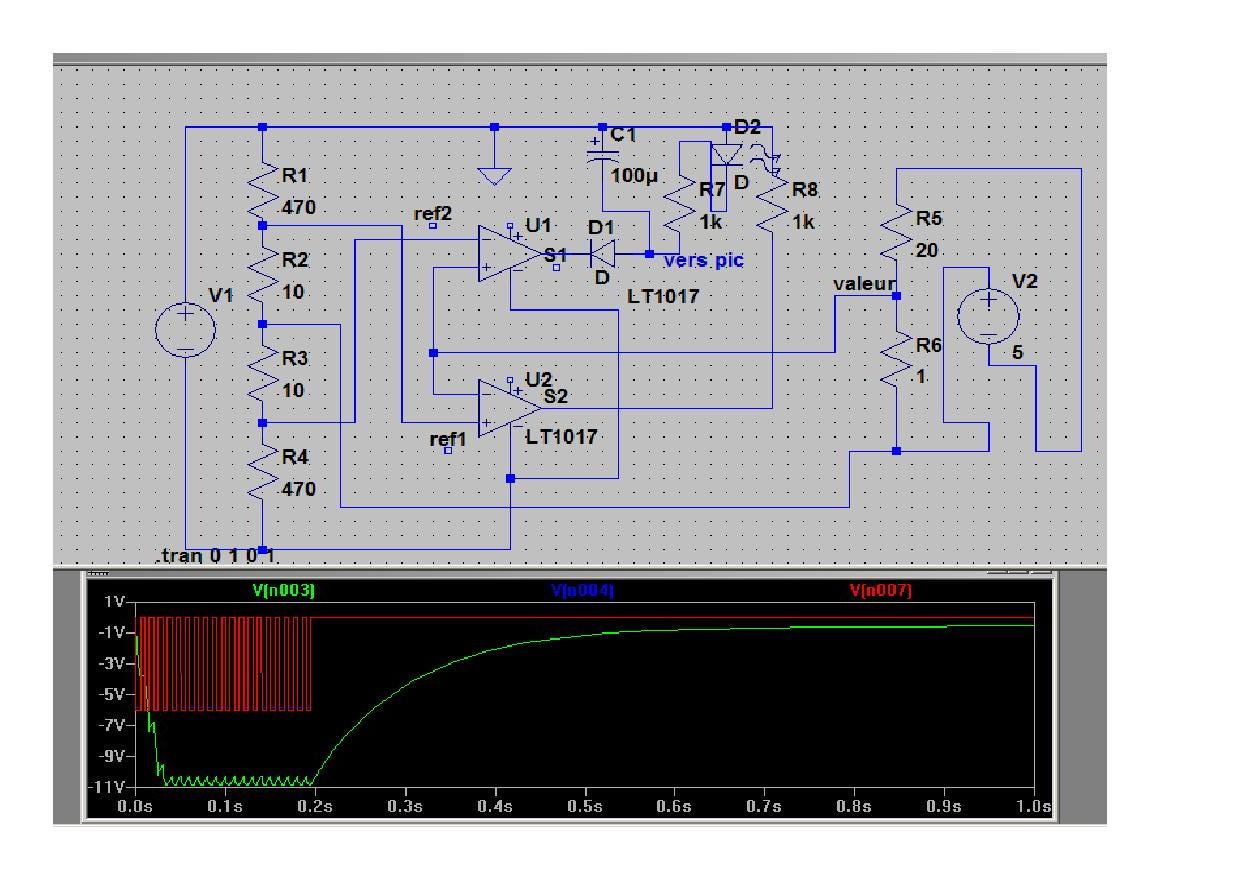Click the 'valeur' net label

click(863, 284)
